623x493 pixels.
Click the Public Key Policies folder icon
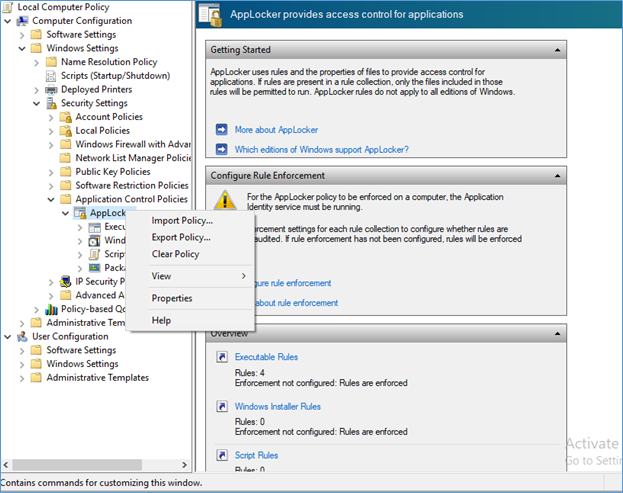pyautogui.click(x=65, y=172)
